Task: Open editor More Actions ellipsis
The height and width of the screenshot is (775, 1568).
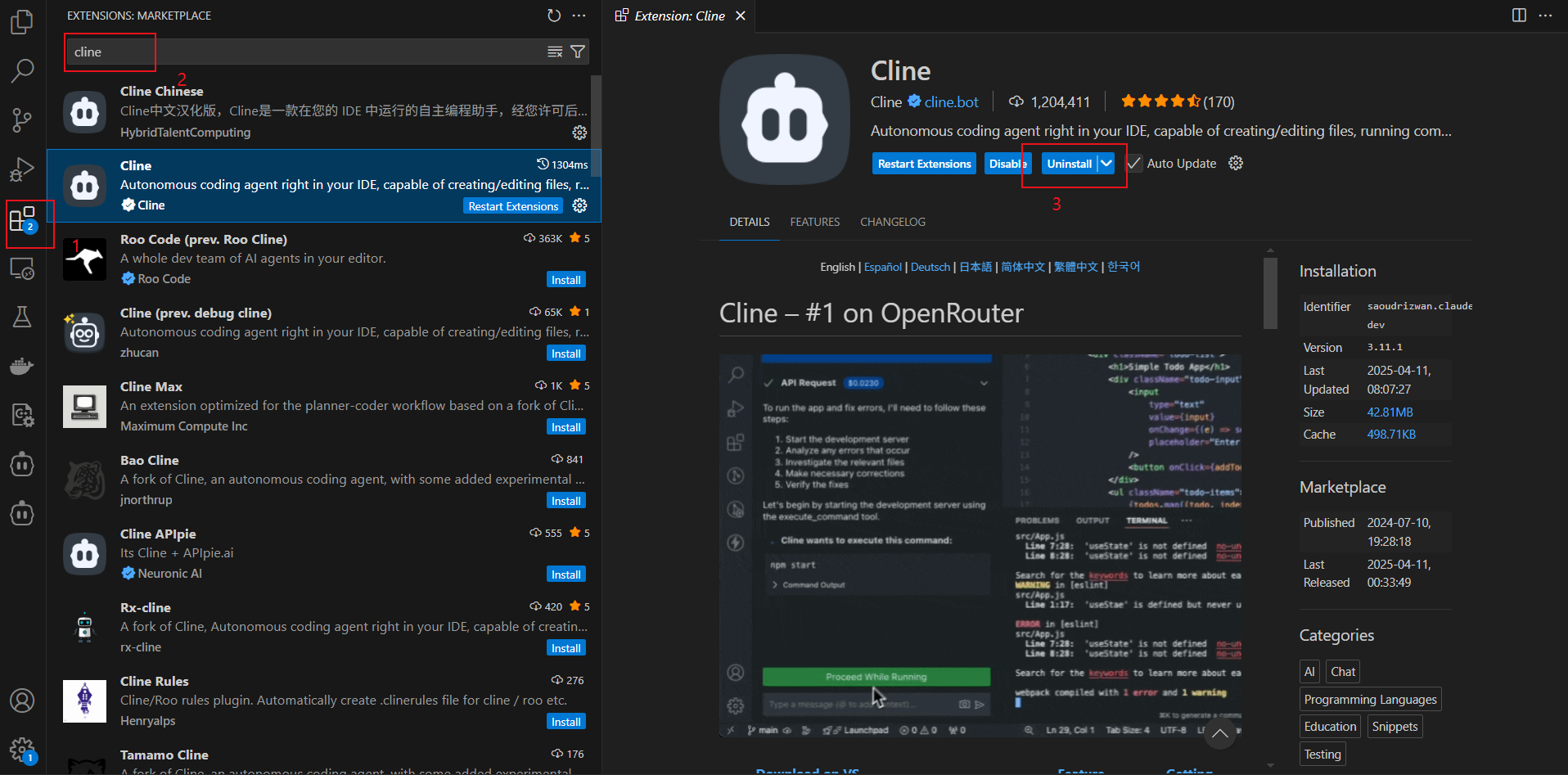Action: [x=1545, y=16]
